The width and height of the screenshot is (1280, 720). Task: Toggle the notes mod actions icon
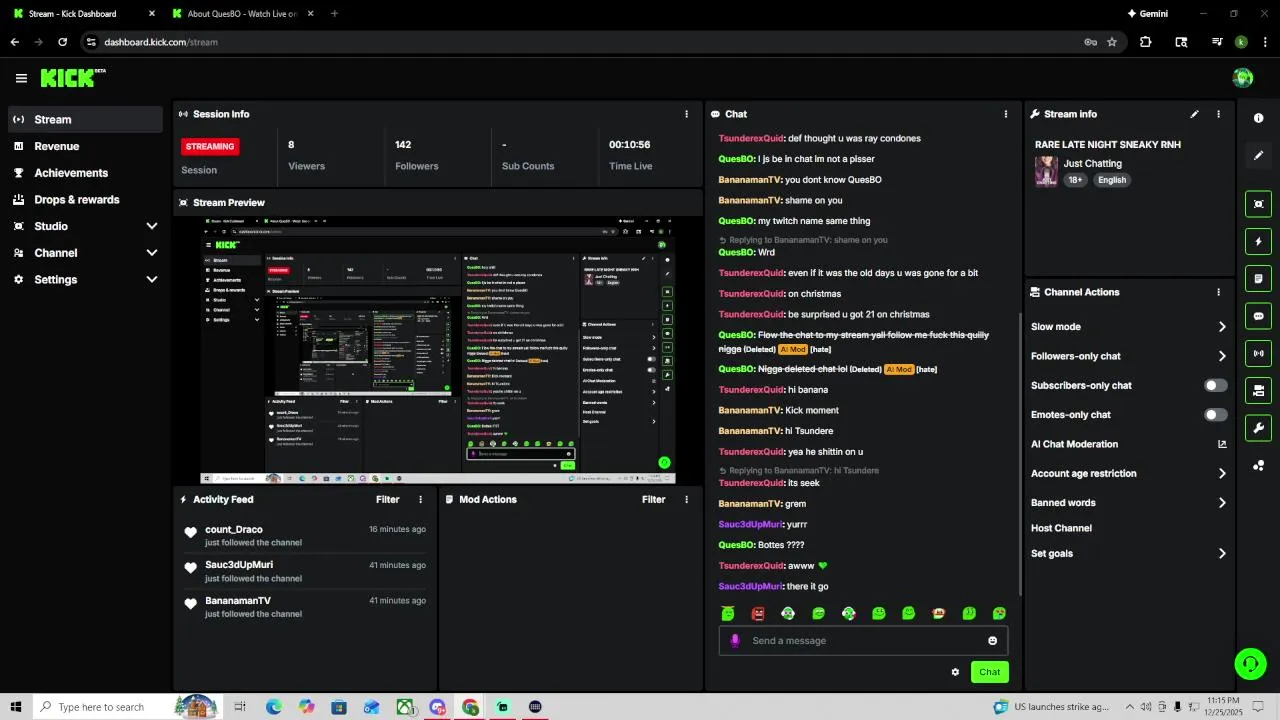(1258, 278)
